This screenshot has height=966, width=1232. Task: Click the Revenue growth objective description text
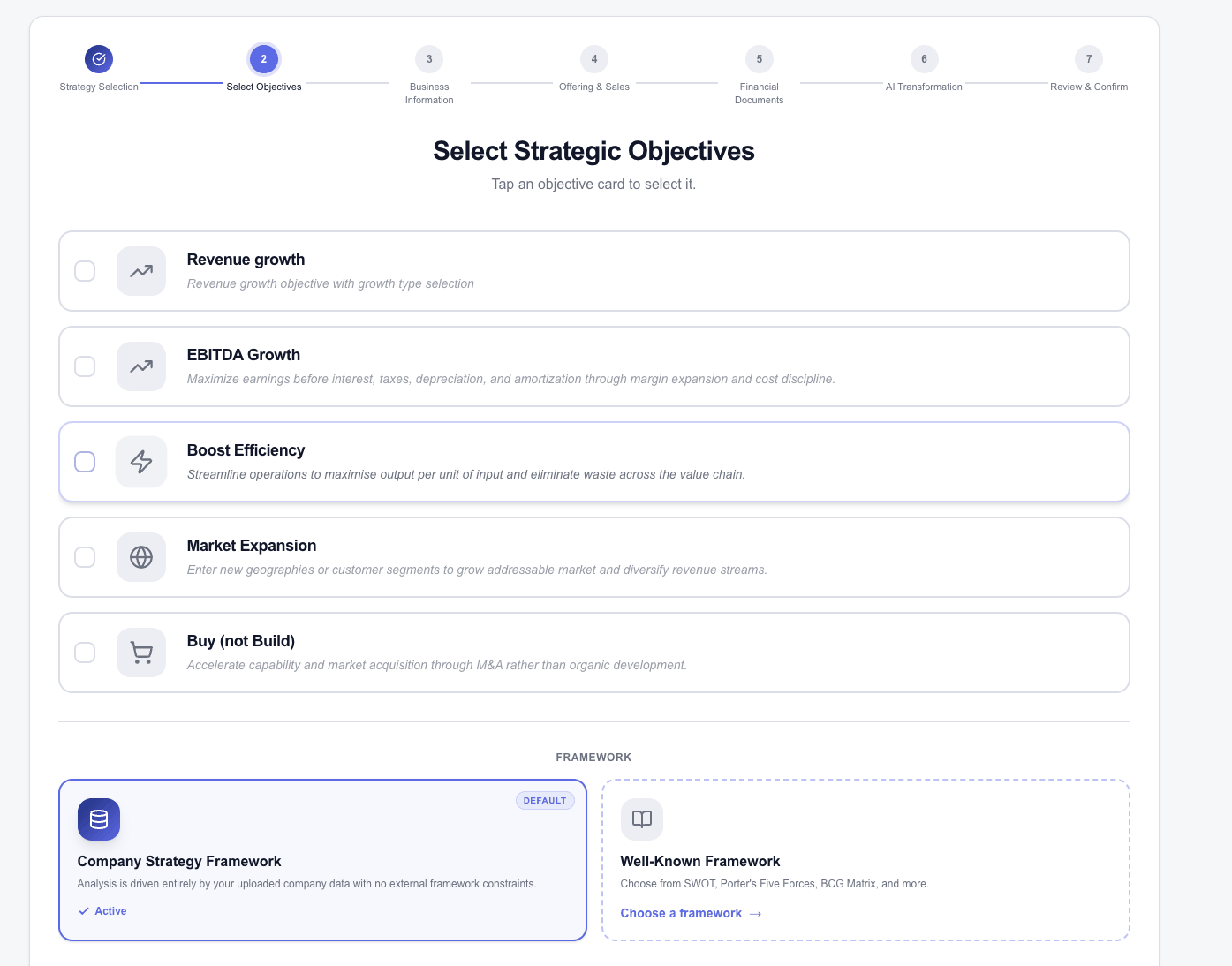coord(330,283)
